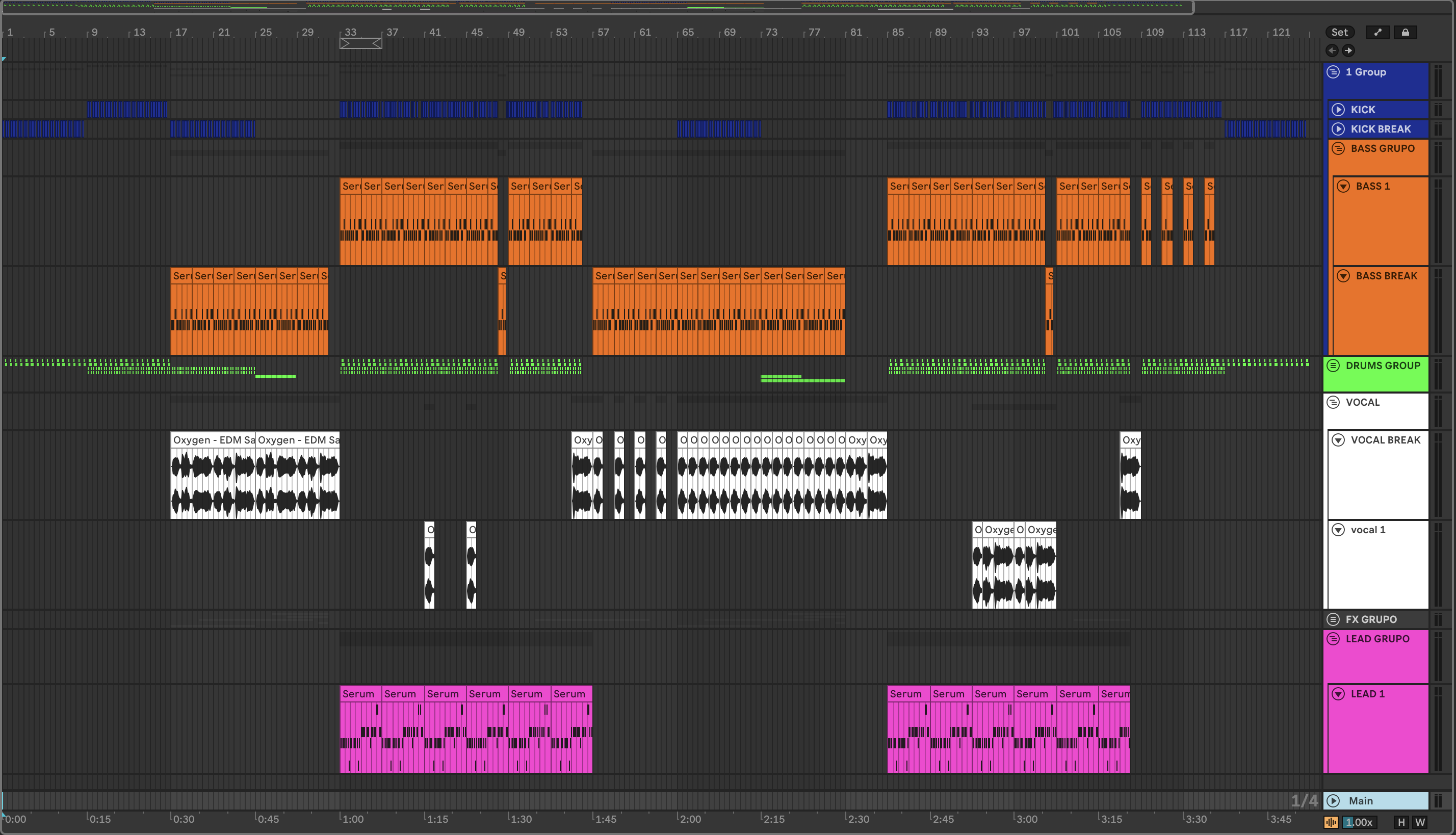Viewport: 1456px width, 835px height.
Task: Click the 1.00x zoom factor field
Action: [x=1359, y=822]
